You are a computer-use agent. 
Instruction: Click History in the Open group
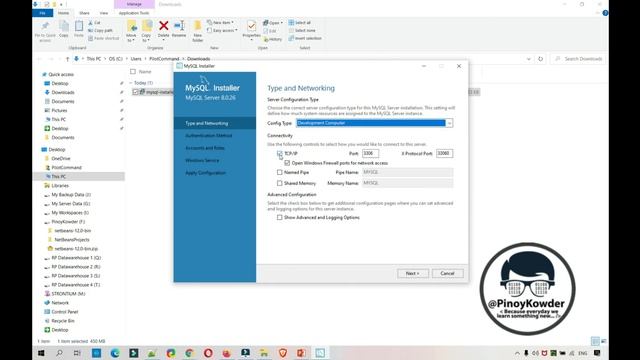click(273, 39)
